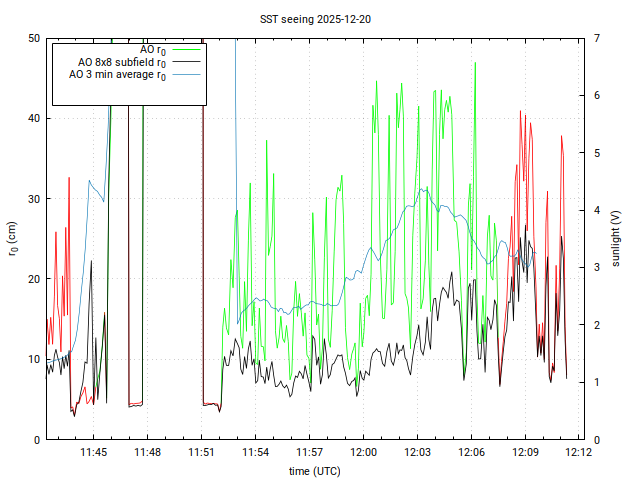Click the 'sunlight (V)' right axis label
Image resolution: width=640 pixels, height=480 pixels.
(x=616, y=238)
